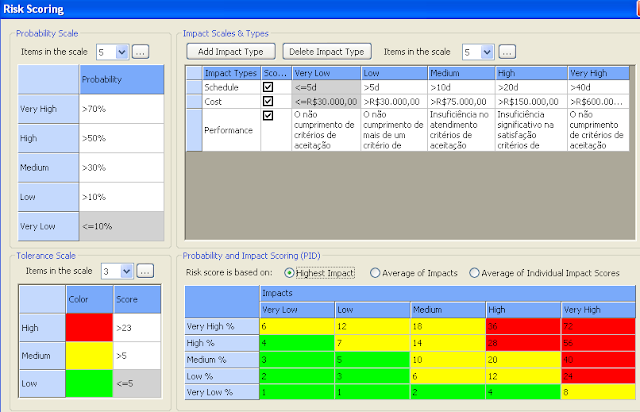This screenshot has width=640, height=412.
Task: Toggle the Performance score checkbox
Action: click(x=268, y=116)
